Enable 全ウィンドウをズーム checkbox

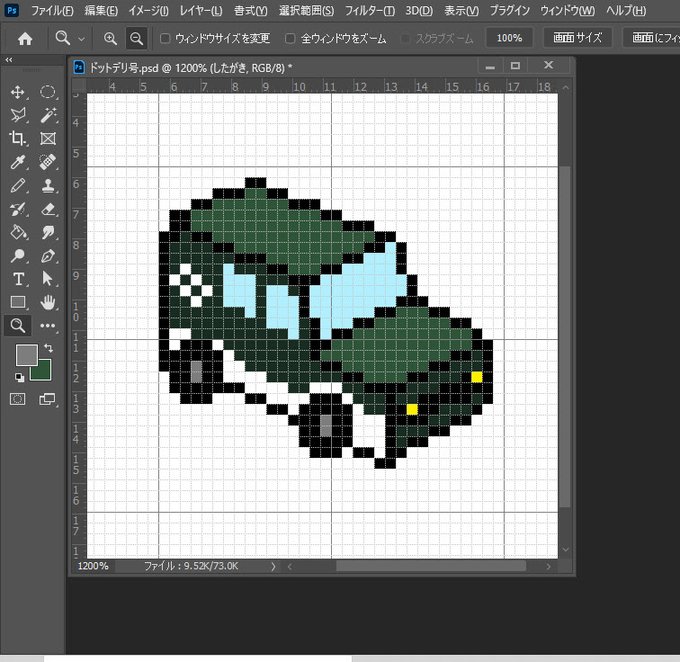[290, 39]
